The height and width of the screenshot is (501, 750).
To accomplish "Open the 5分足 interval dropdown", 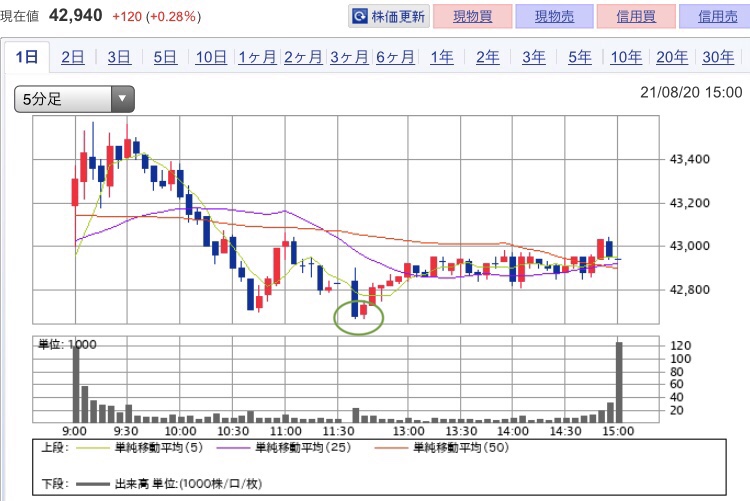I will (74, 99).
